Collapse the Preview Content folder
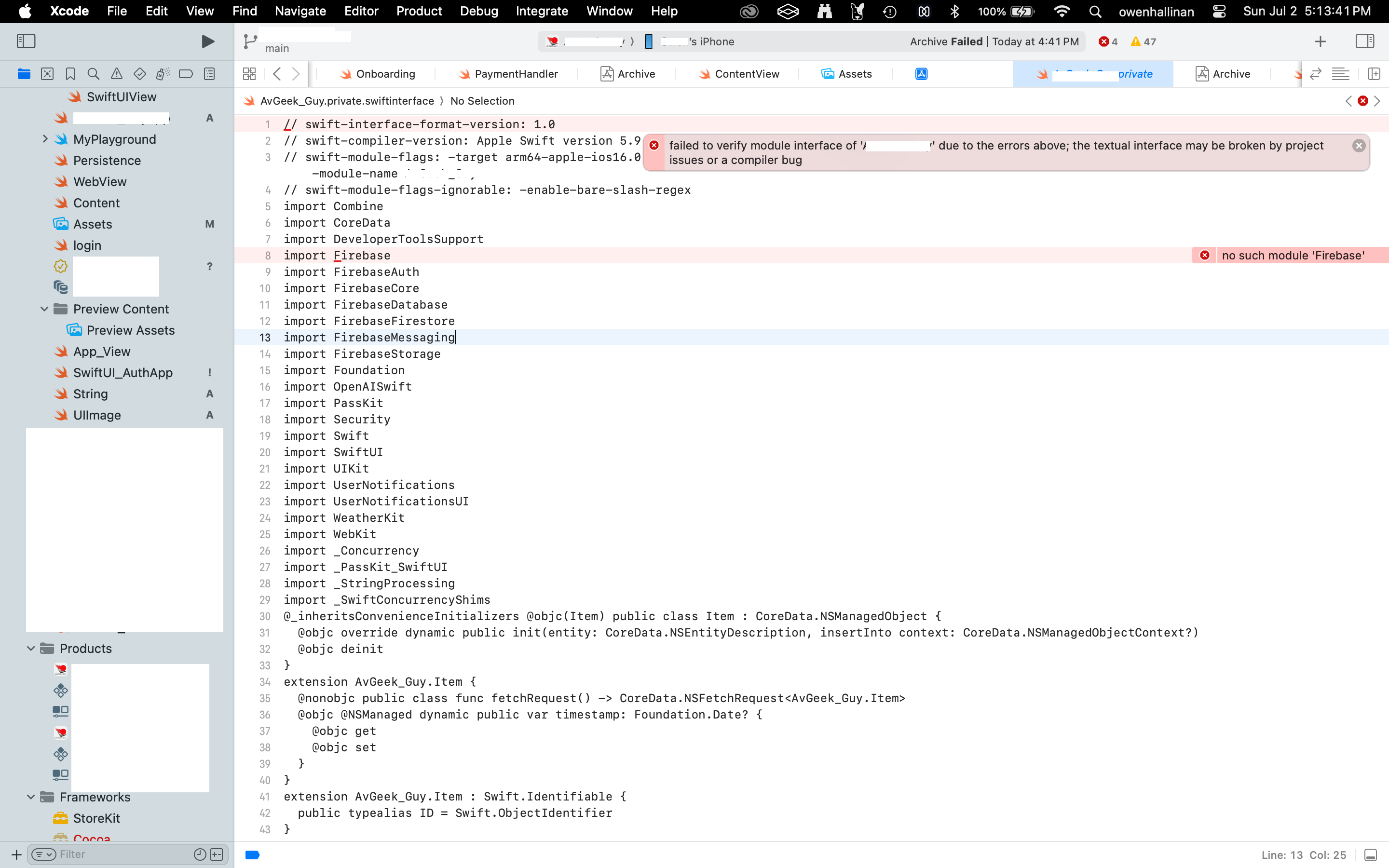This screenshot has height=868, width=1389. point(44,309)
